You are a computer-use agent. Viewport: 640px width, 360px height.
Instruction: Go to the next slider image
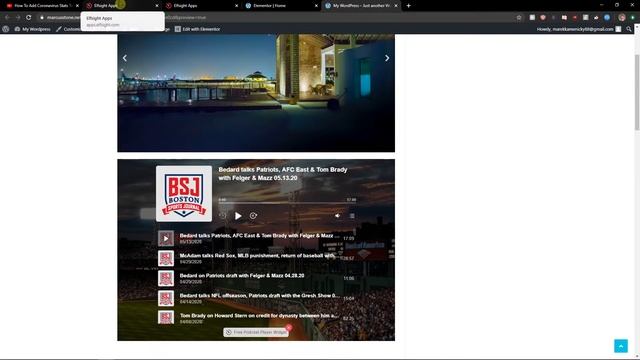point(387,58)
